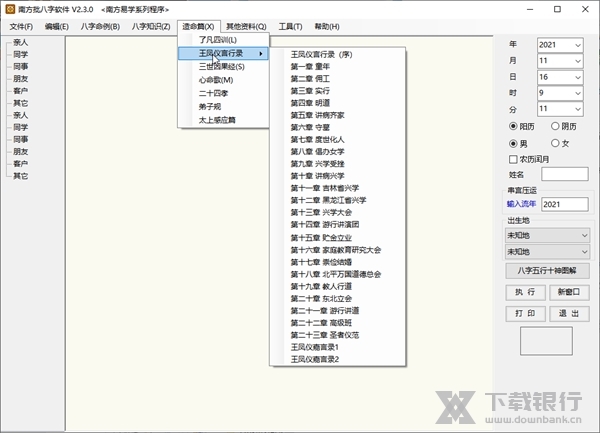Open 王凤仪嘉言录2
The width and height of the screenshot is (600, 433).
[338, 360]
